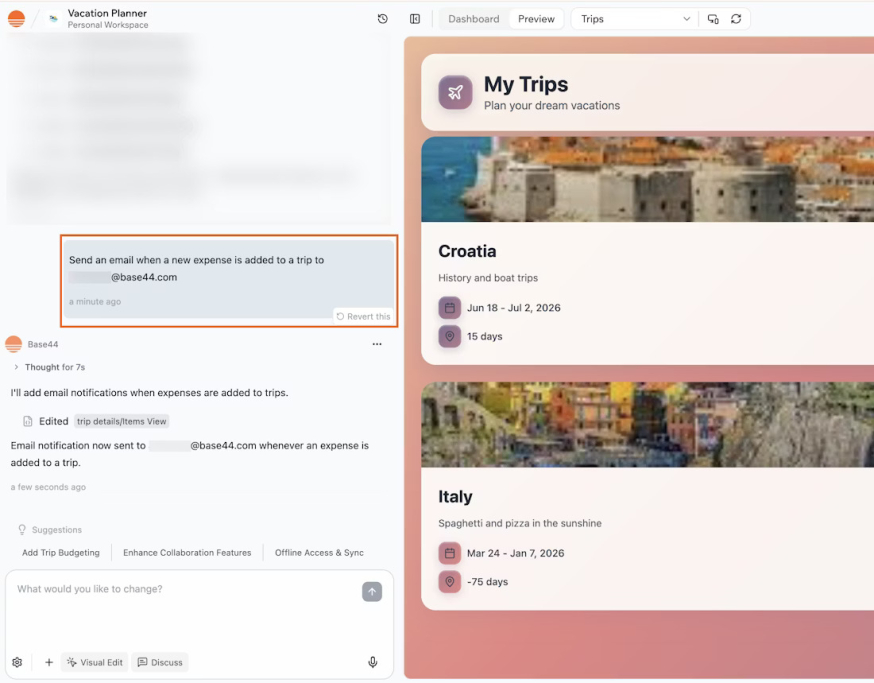Click the microphone icon in the chat box
The width and height of the screenshot is (874, 683).
click(x=372, y=661)
